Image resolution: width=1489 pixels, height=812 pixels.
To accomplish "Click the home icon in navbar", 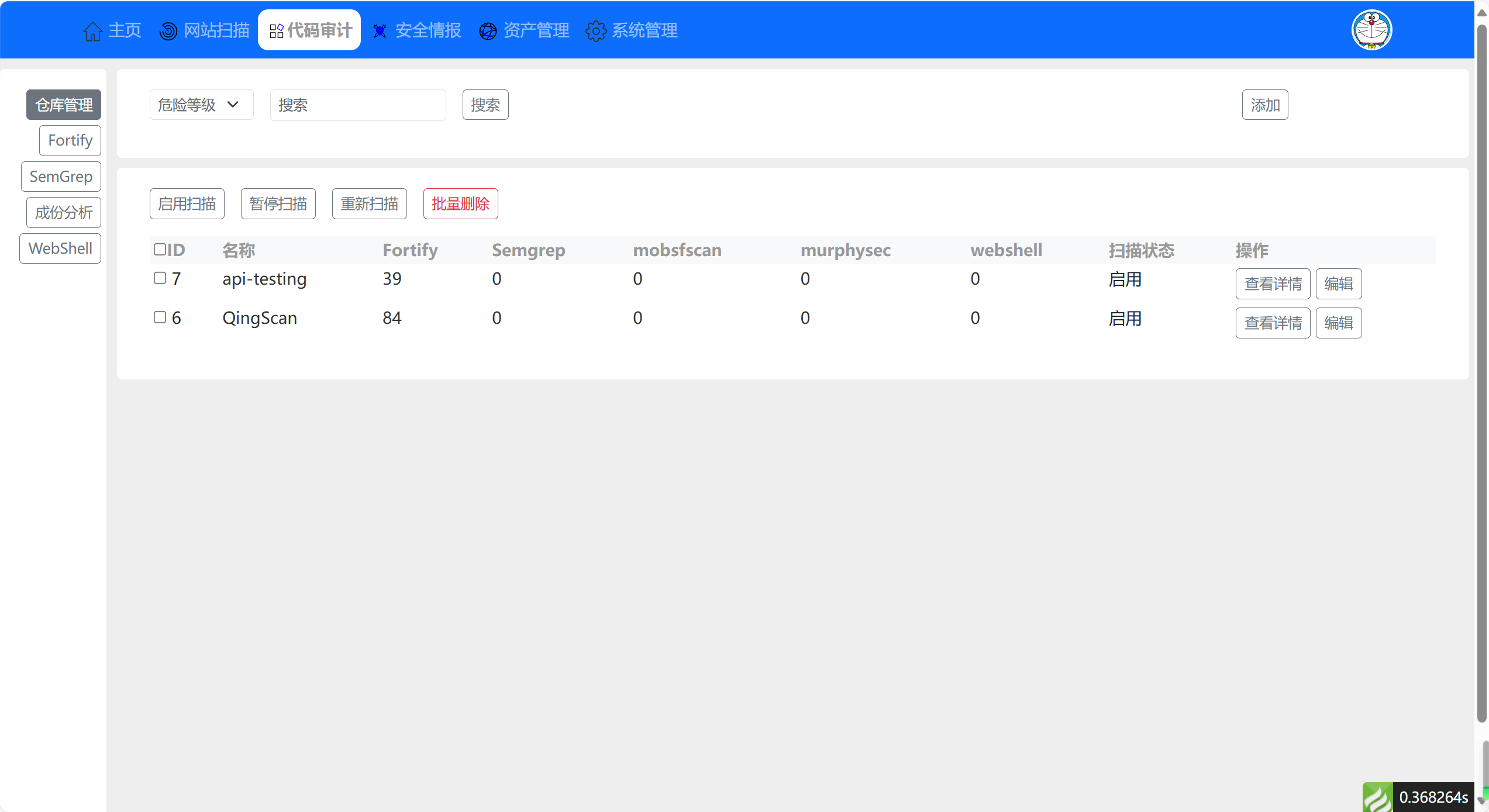I will coord(92,31).
